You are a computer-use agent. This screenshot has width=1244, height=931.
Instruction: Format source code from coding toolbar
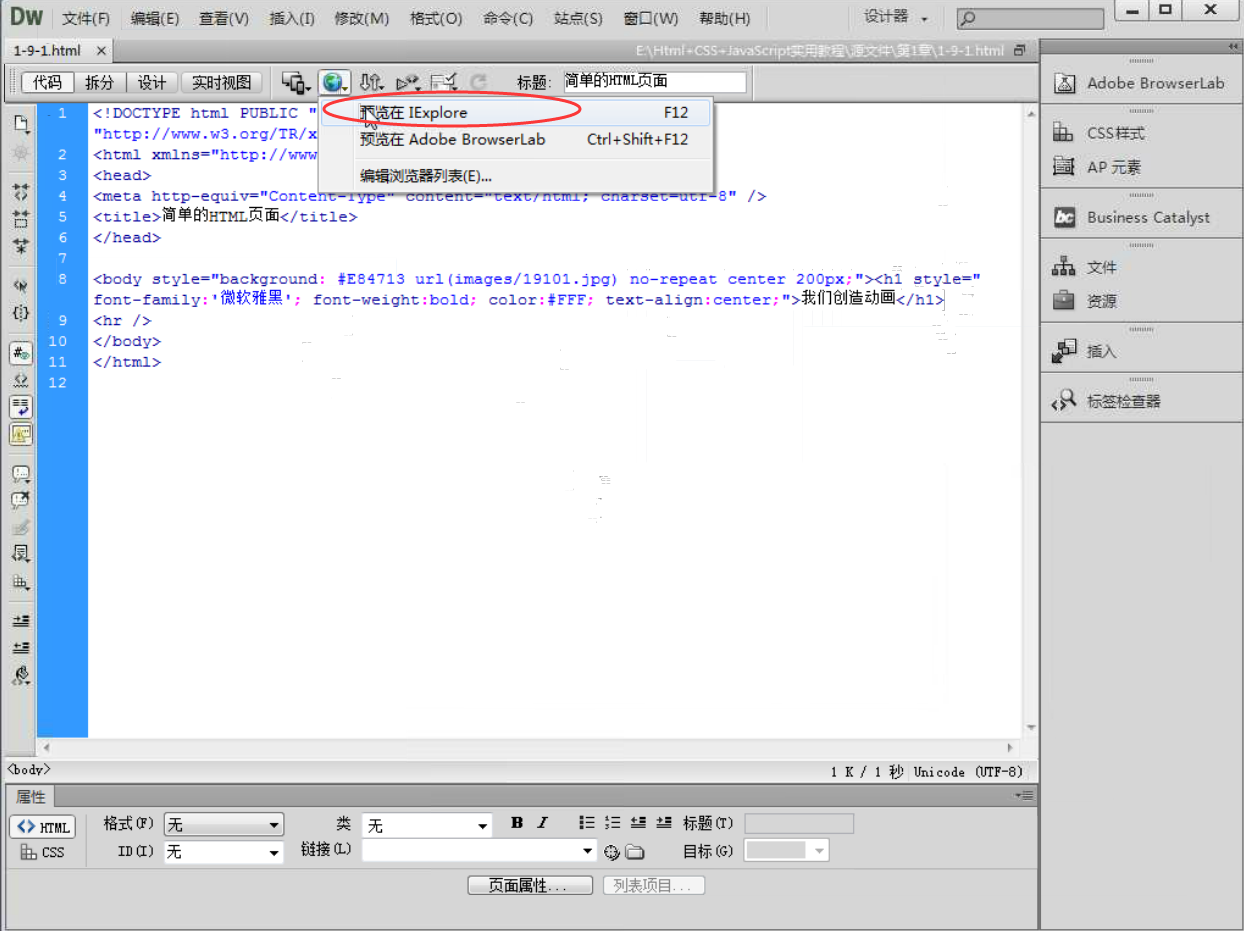[x=21, y=676]
